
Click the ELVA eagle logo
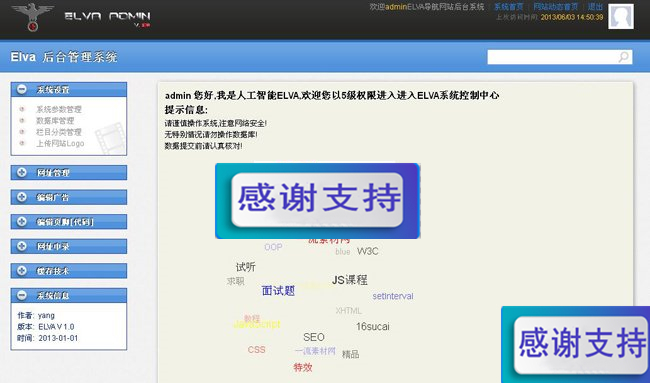tap(33, 17)
